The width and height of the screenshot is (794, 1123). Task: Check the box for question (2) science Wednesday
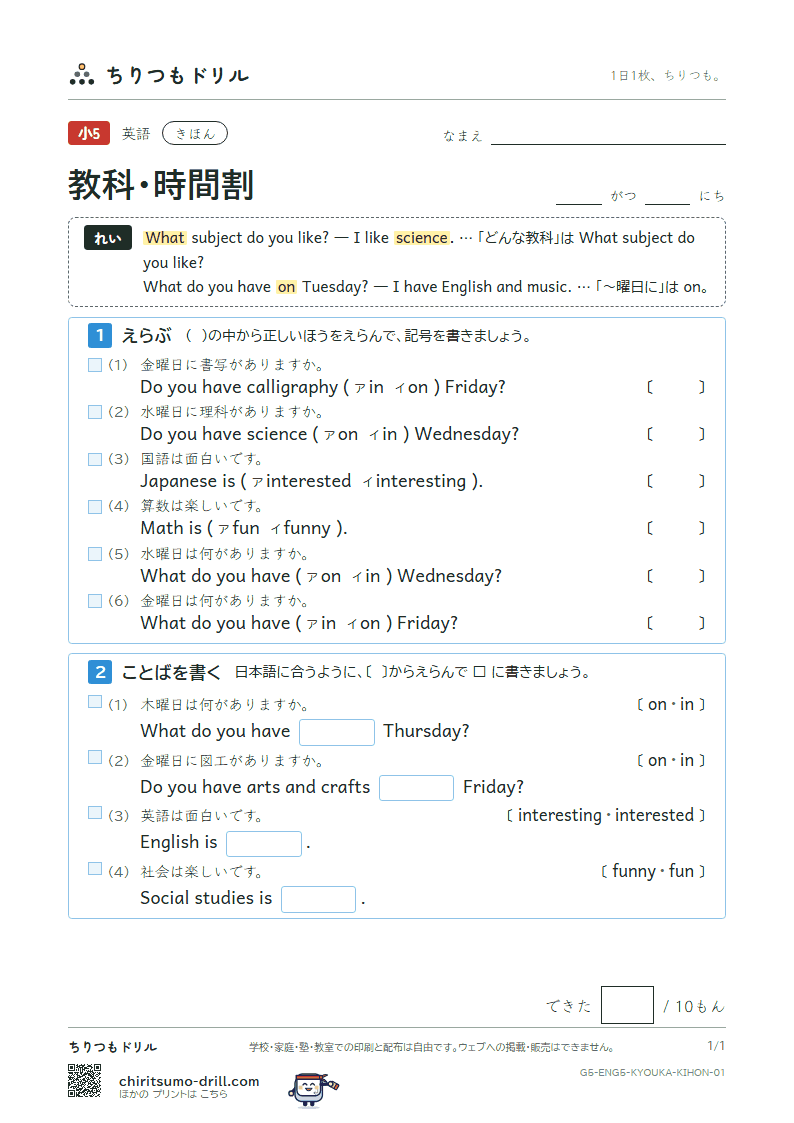95,412
